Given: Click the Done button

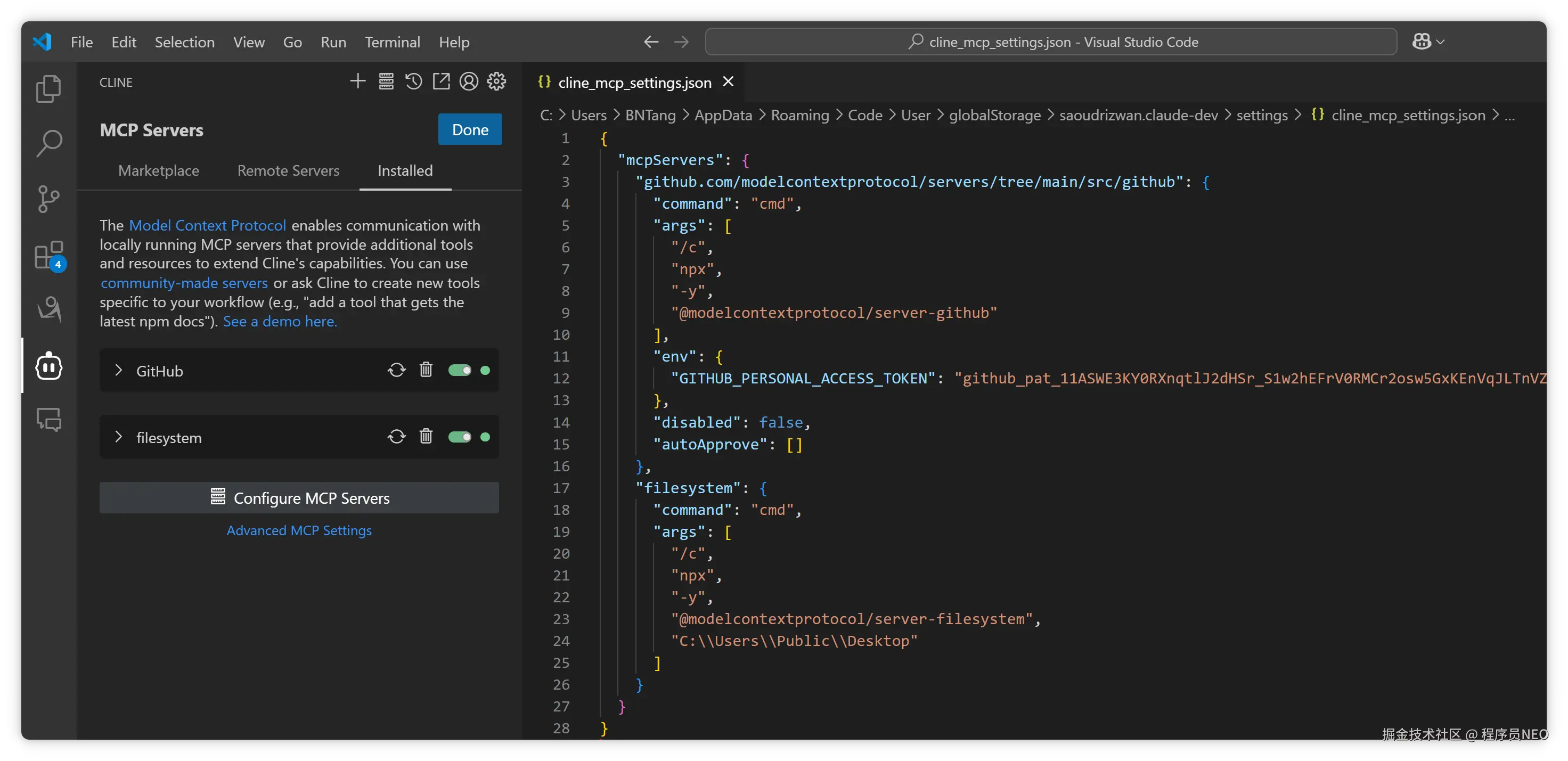Looking at the screenshot, I should pos(469,129).
